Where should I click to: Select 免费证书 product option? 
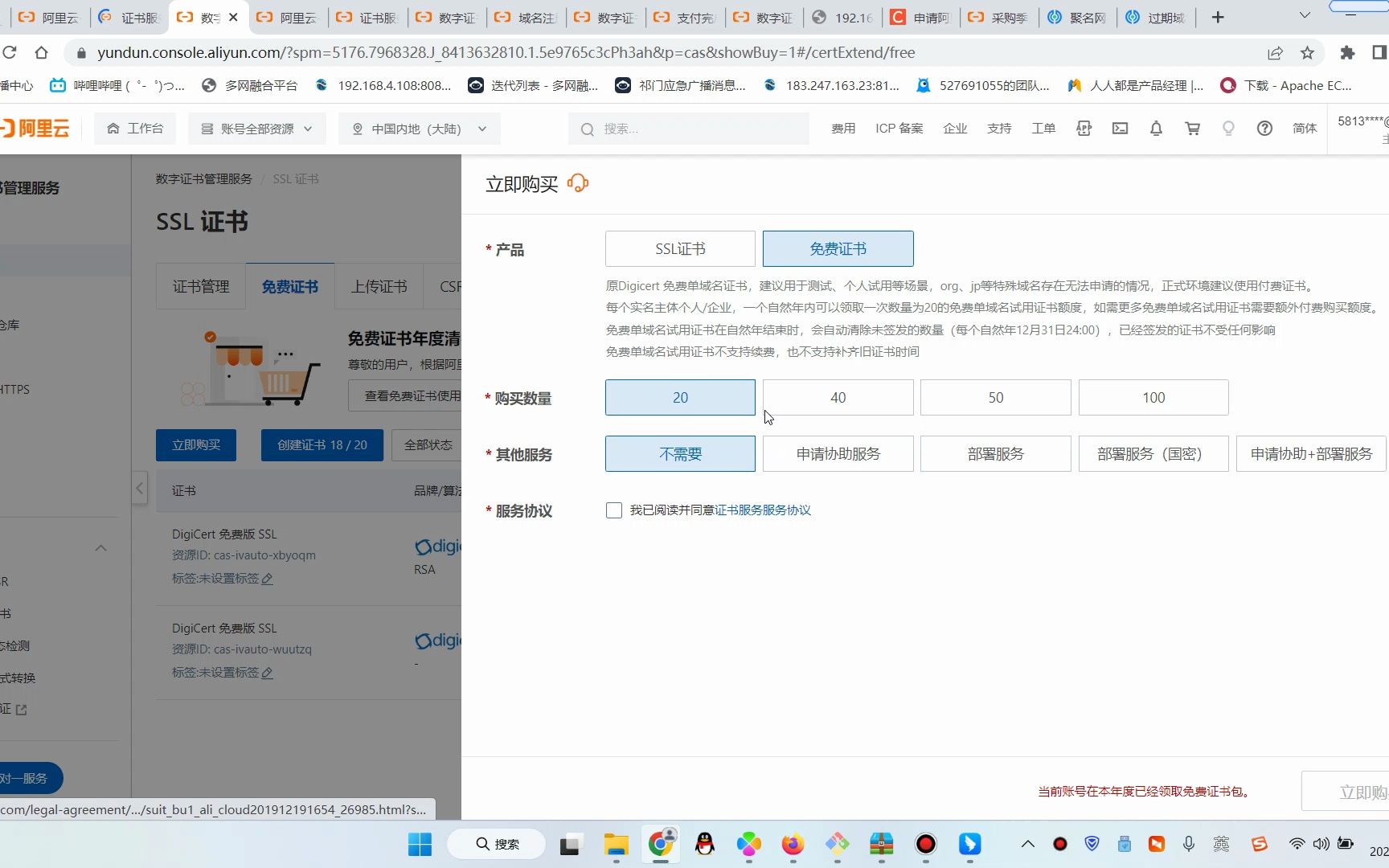[838, 249]
